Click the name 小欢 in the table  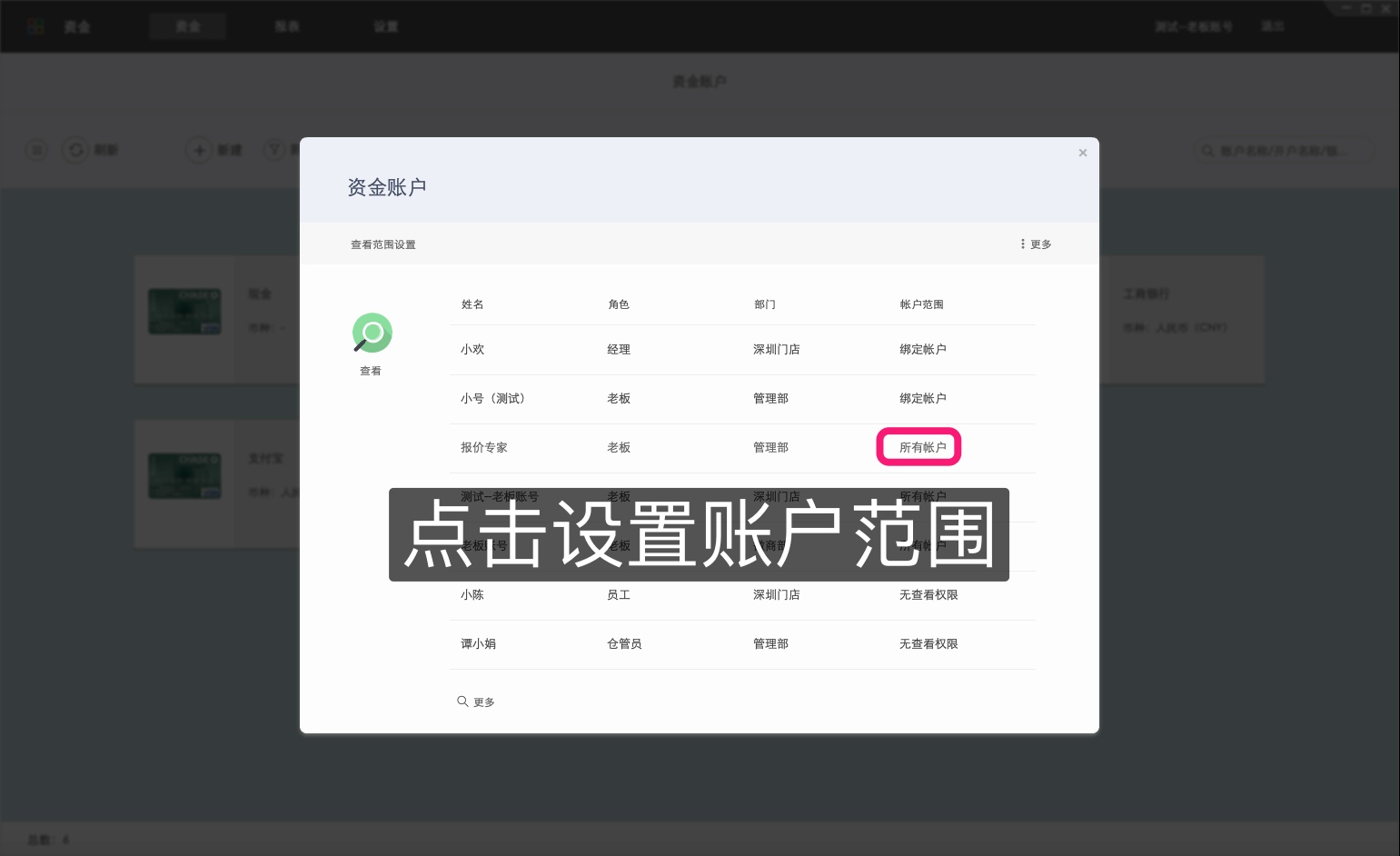click(472, 349)
